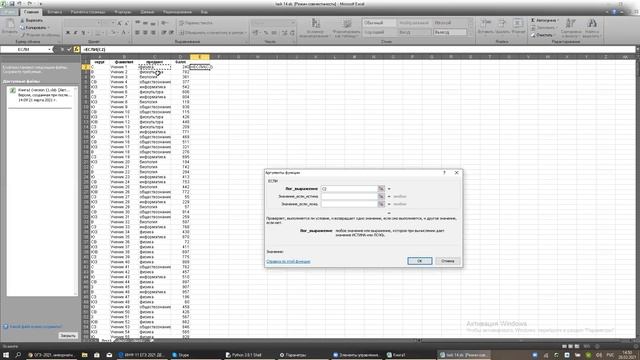Select the Обычный cell style

coord(379,23)
